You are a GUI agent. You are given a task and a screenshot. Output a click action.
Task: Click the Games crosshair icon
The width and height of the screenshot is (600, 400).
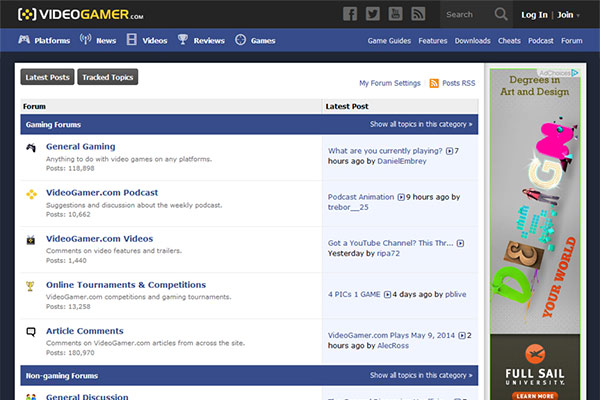(240, 39)
